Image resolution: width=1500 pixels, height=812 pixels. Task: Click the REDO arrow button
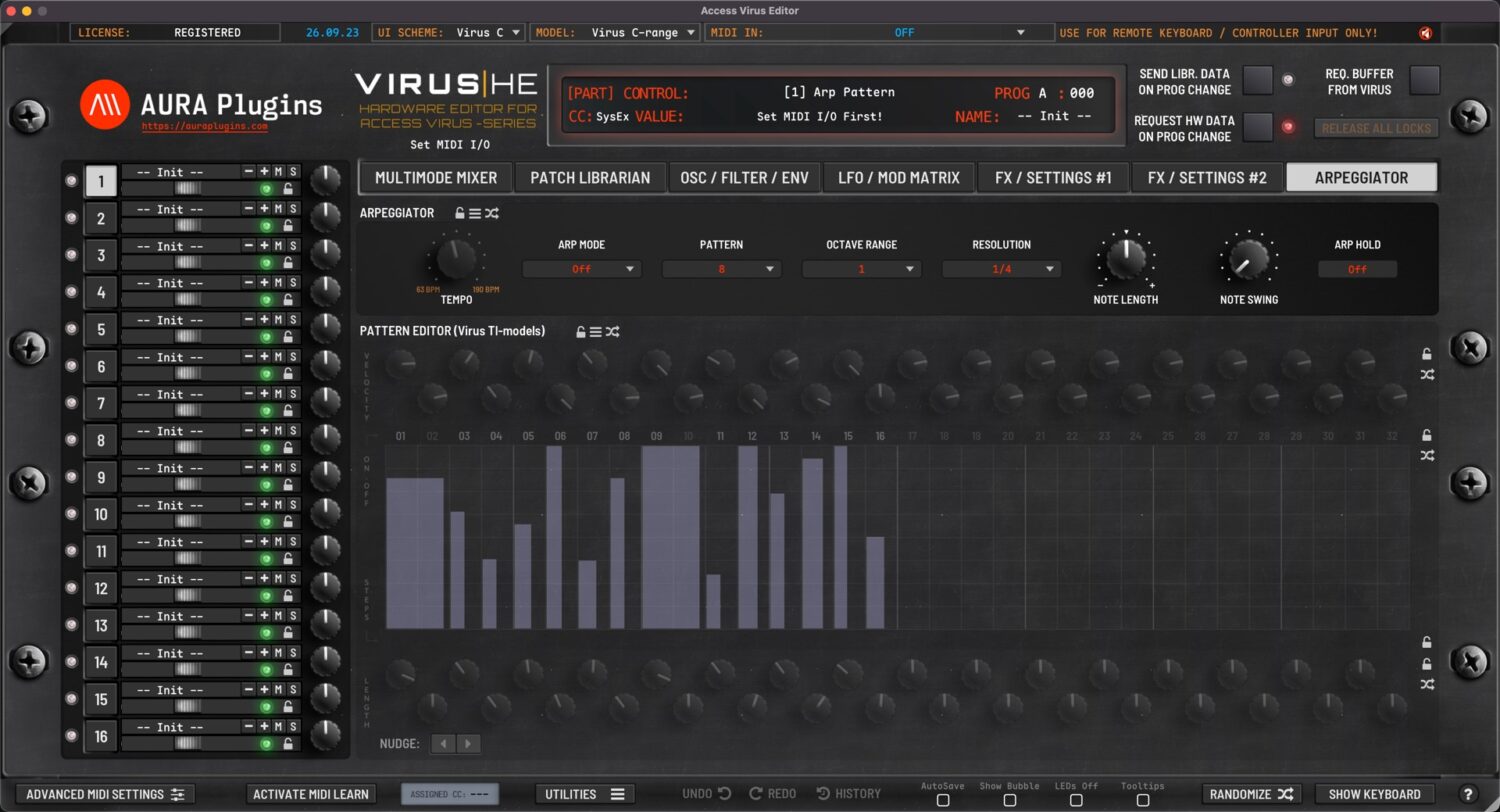coord(773,794)
